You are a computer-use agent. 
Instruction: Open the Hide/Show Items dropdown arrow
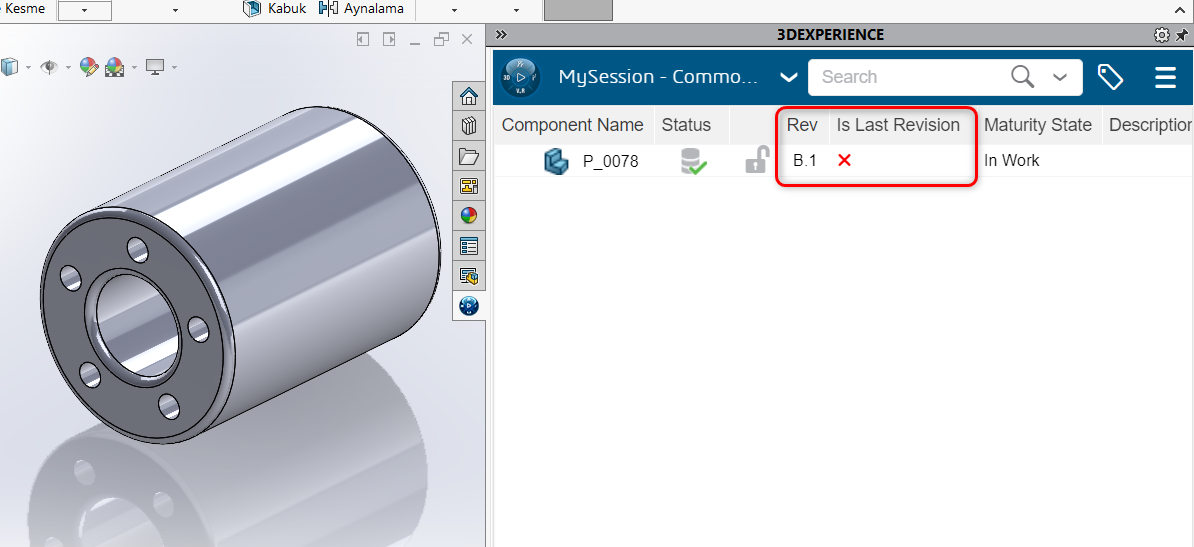point(68,68)
